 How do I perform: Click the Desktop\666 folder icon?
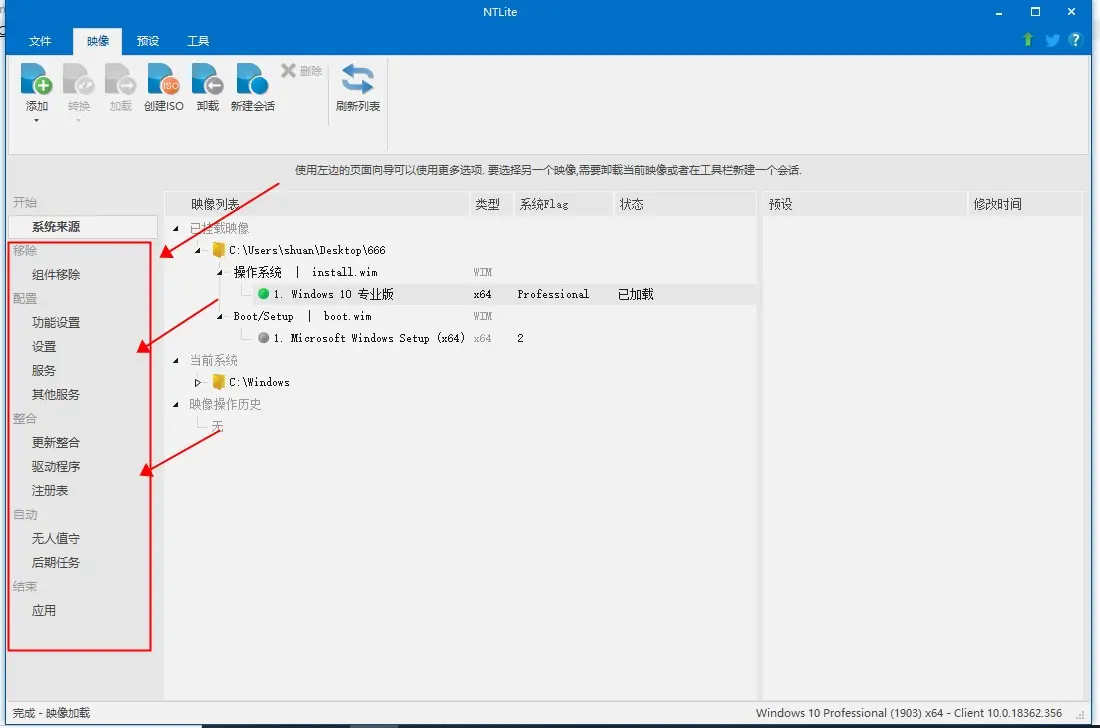click(218, 250)
